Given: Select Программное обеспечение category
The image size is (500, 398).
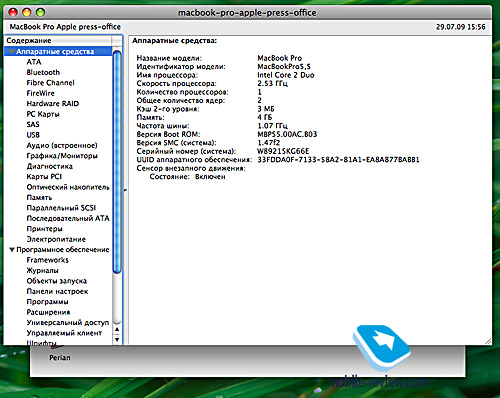Looking at the screenshot, I should click(63, 250).
